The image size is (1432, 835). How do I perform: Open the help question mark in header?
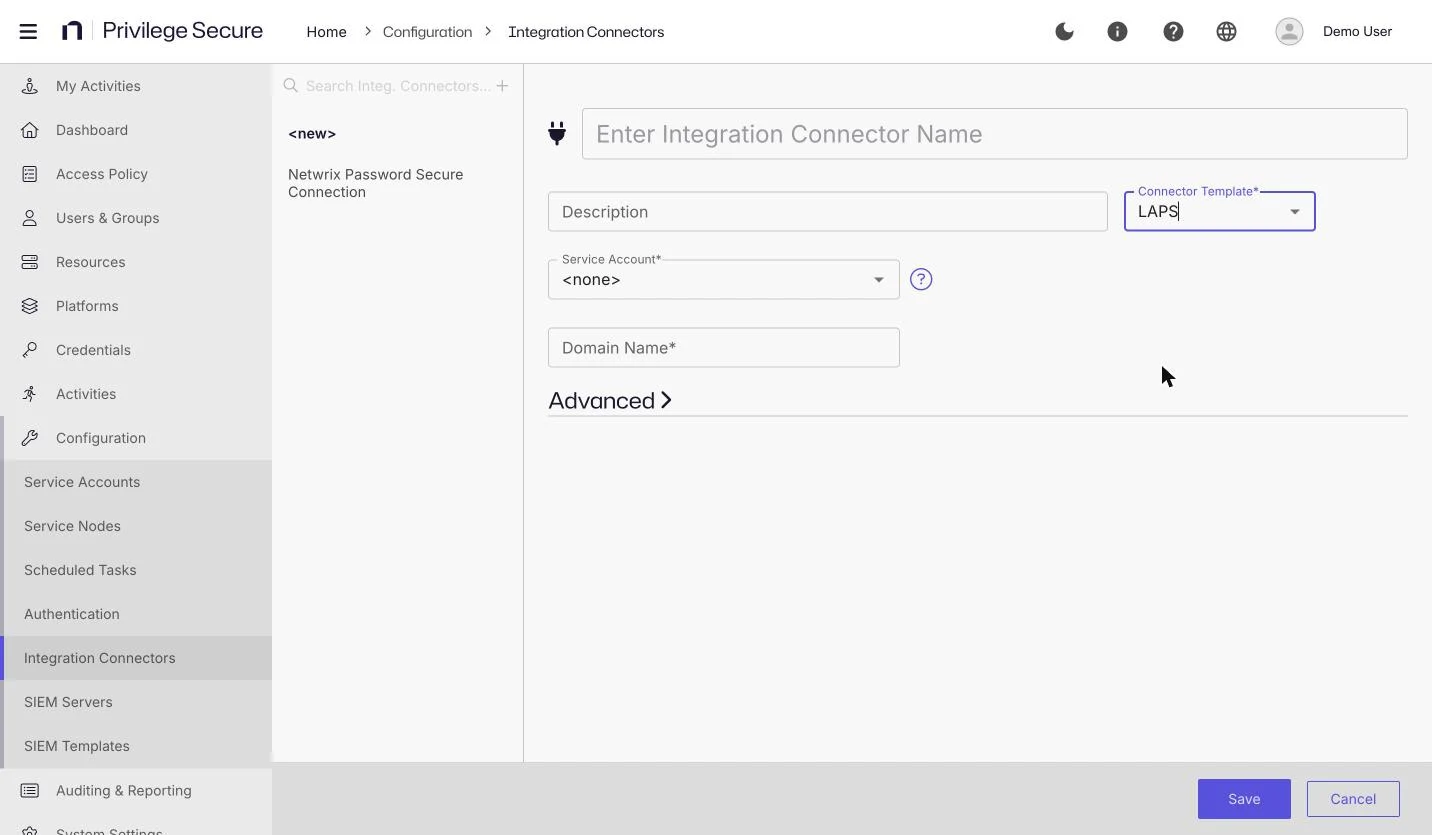click(1173, 31)
